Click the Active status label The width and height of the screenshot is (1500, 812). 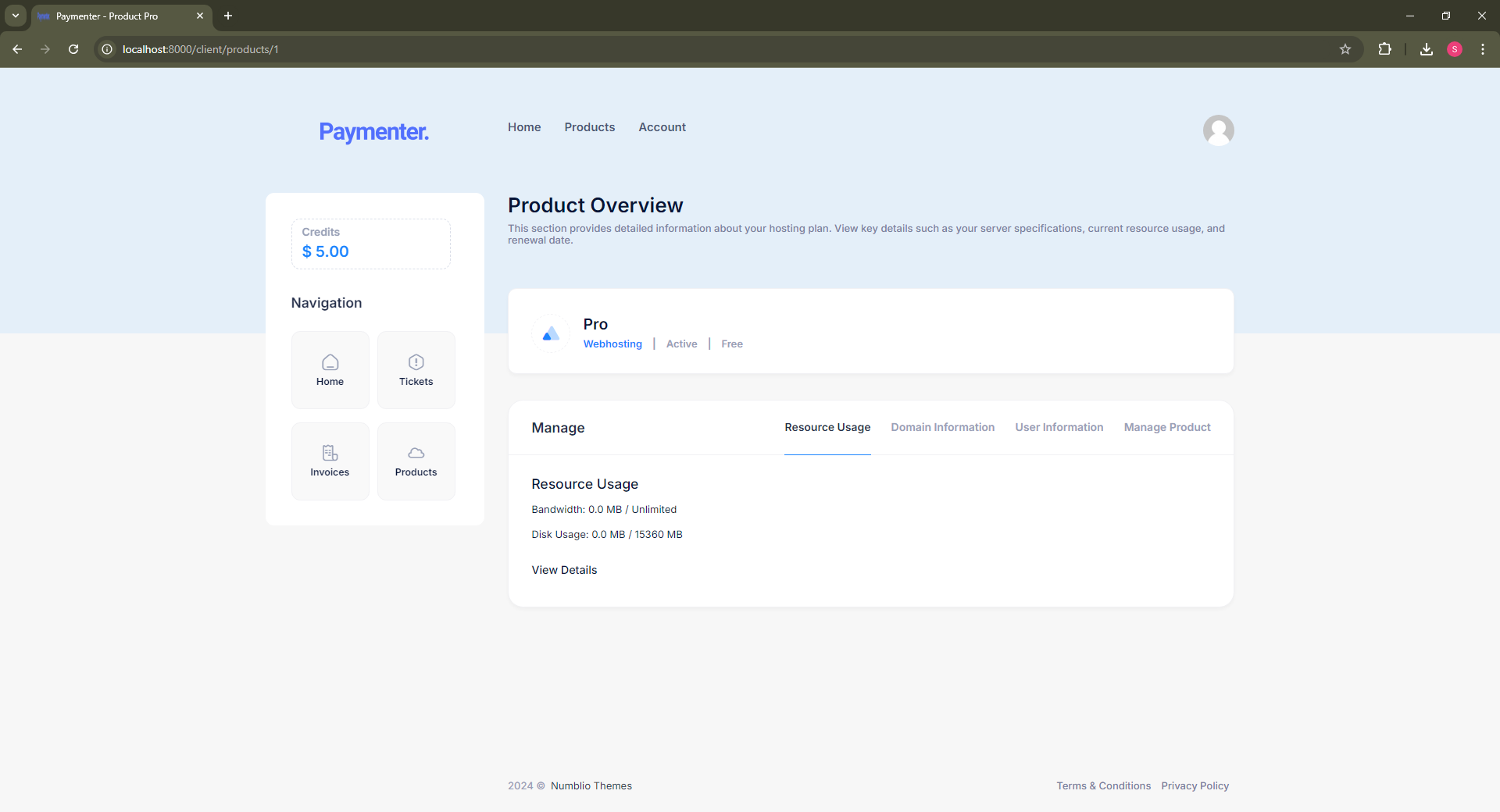[x=681, y=344]
